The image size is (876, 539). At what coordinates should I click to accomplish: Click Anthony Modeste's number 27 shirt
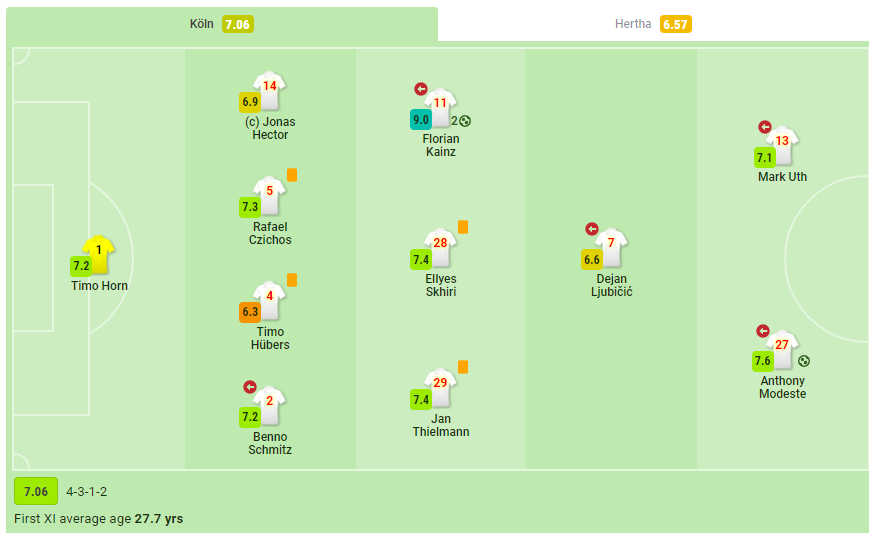782,350
